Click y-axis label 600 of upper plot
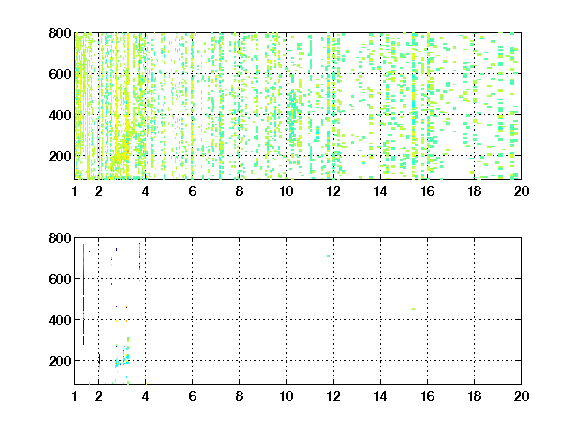The width and height of the screenshot is (576, 432). pyautogui.click(x=60, y=74)
